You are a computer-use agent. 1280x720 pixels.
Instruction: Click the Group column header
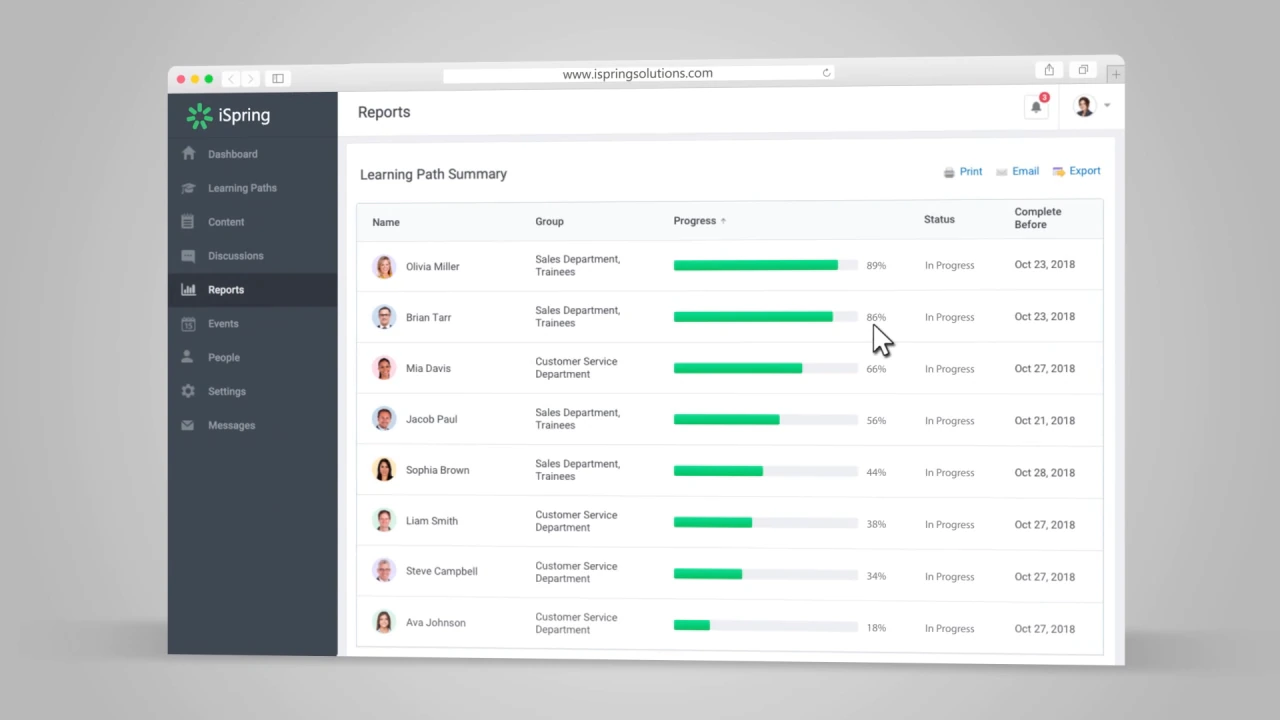[x=549, y=222]
